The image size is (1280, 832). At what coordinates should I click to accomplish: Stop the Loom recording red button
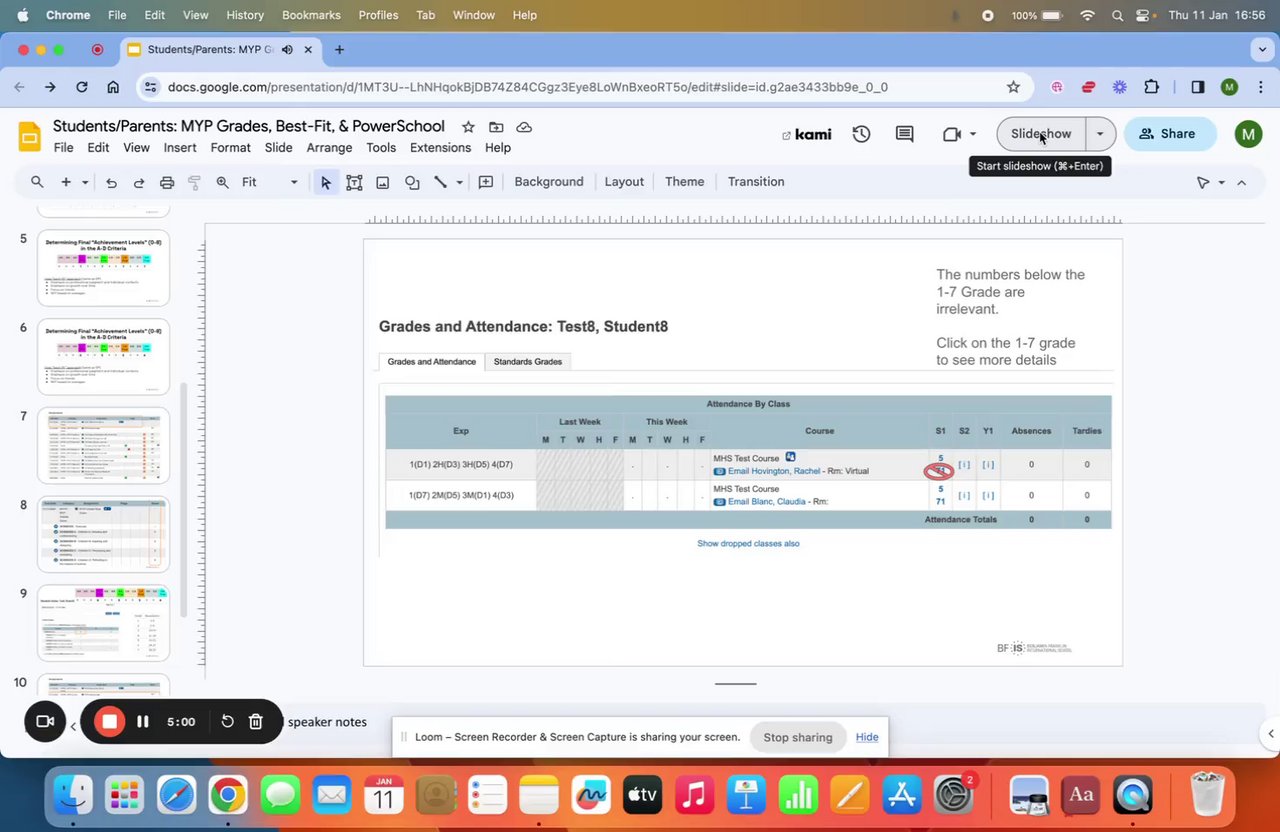pos(109,721)
